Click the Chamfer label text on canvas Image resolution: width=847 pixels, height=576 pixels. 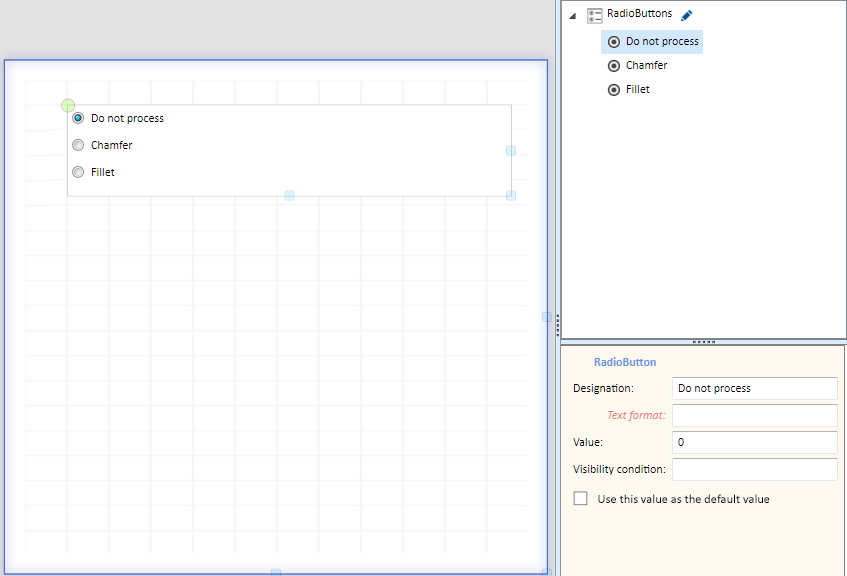(111, 145)
